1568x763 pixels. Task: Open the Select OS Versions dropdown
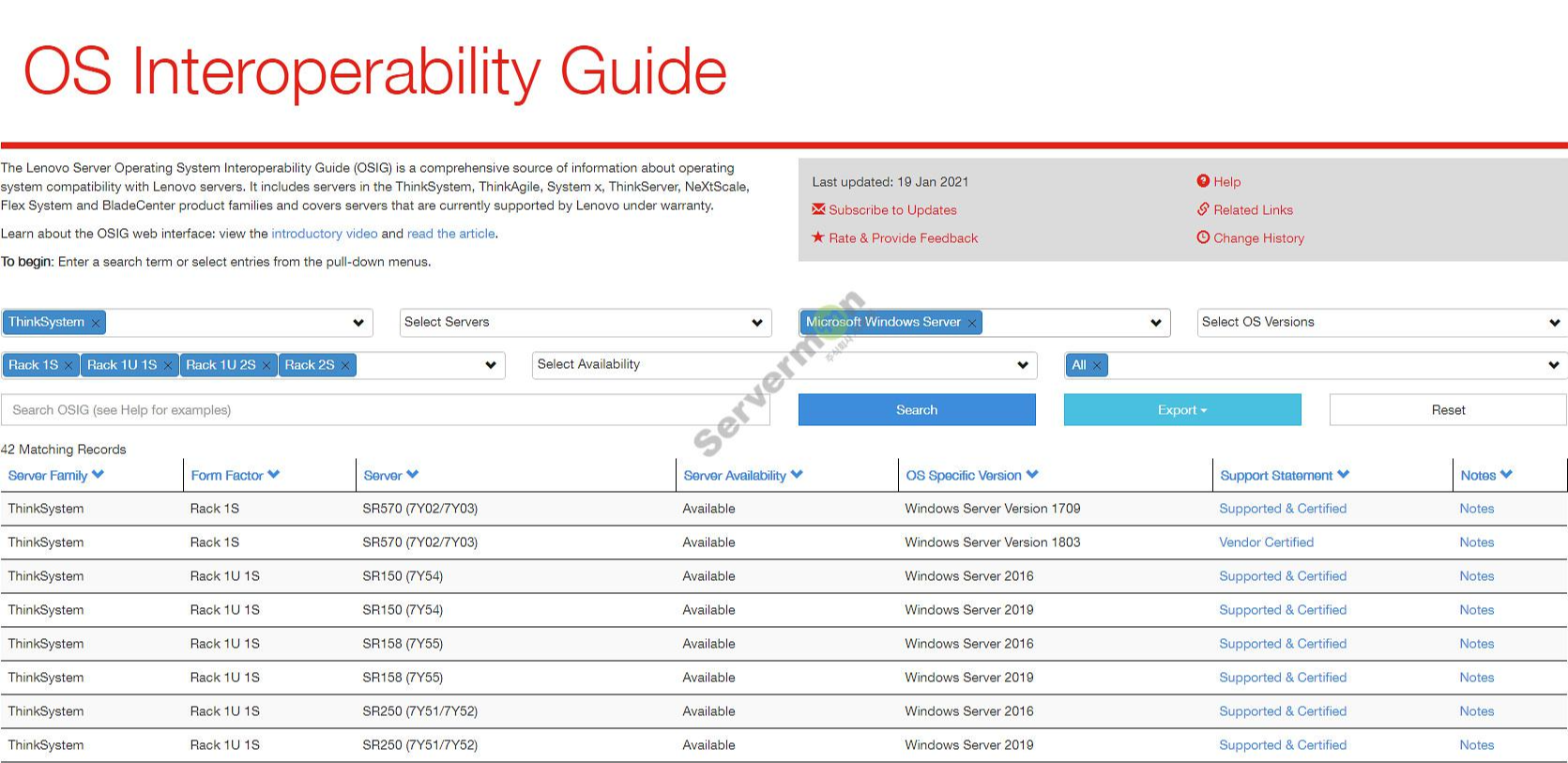[x=1382, y=323]
